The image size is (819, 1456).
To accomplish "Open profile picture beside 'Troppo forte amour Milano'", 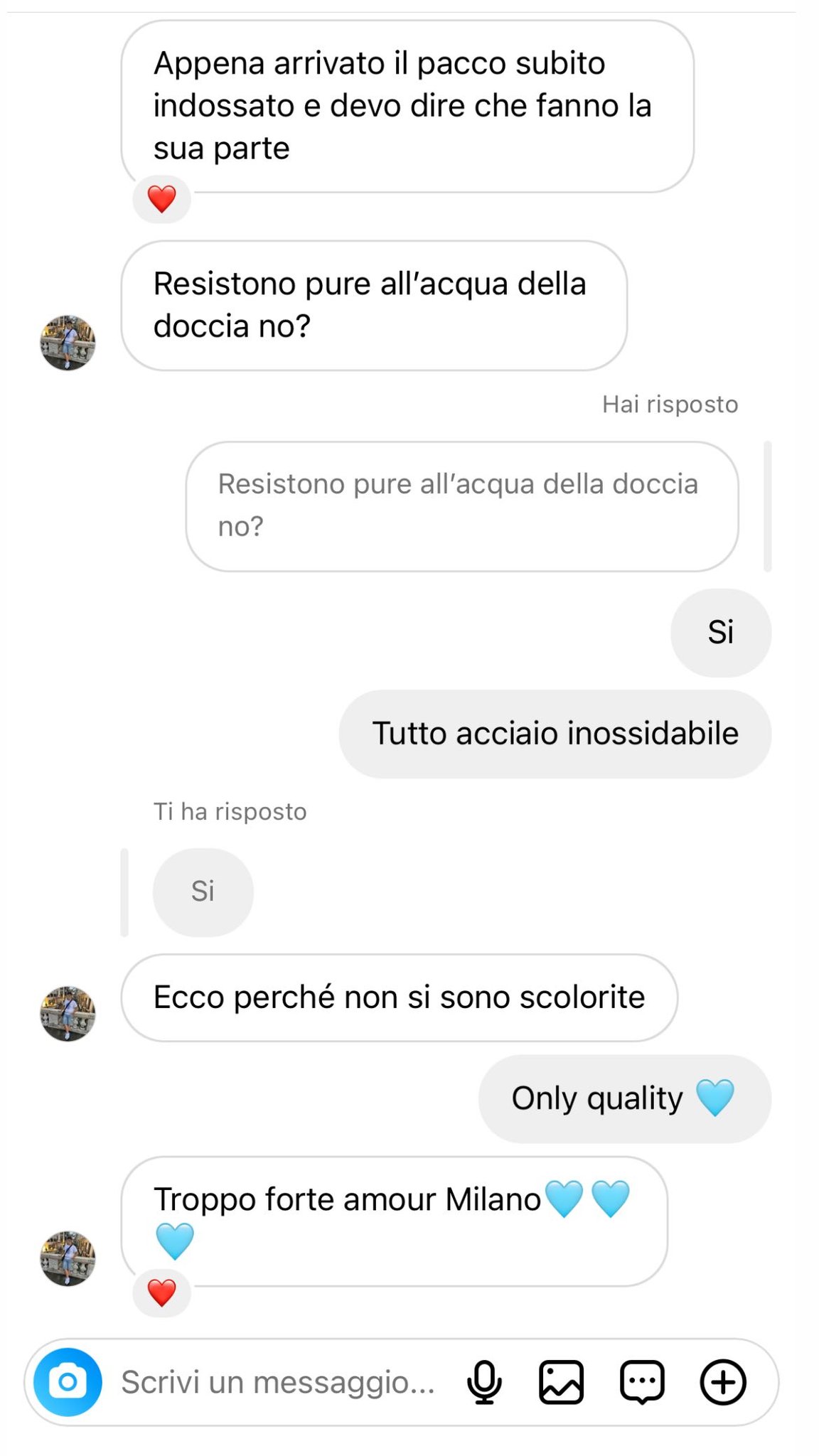I will coord(68,1258).
